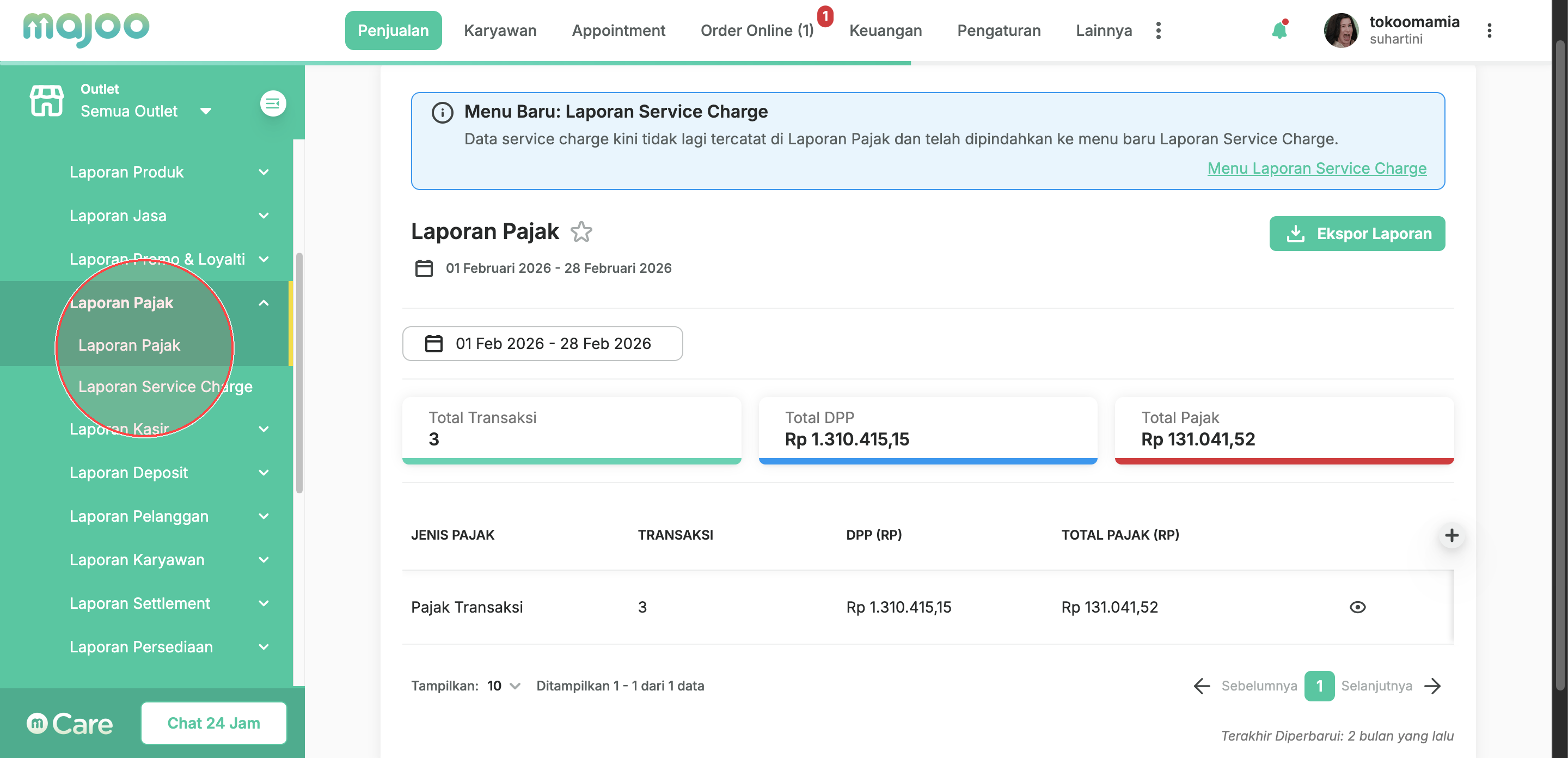This screenshot has width=1568, height=758.
Task: Open the Tampilkan 10 rows dropdown
Action: pos(504,686)
